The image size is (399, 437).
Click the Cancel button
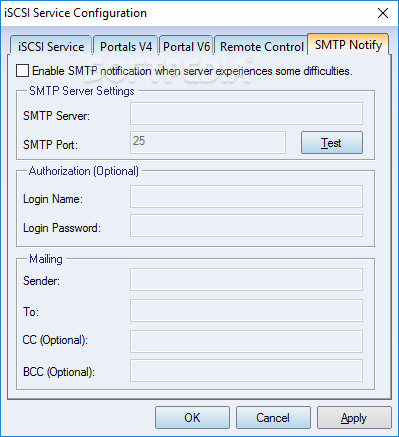[273, 417]
